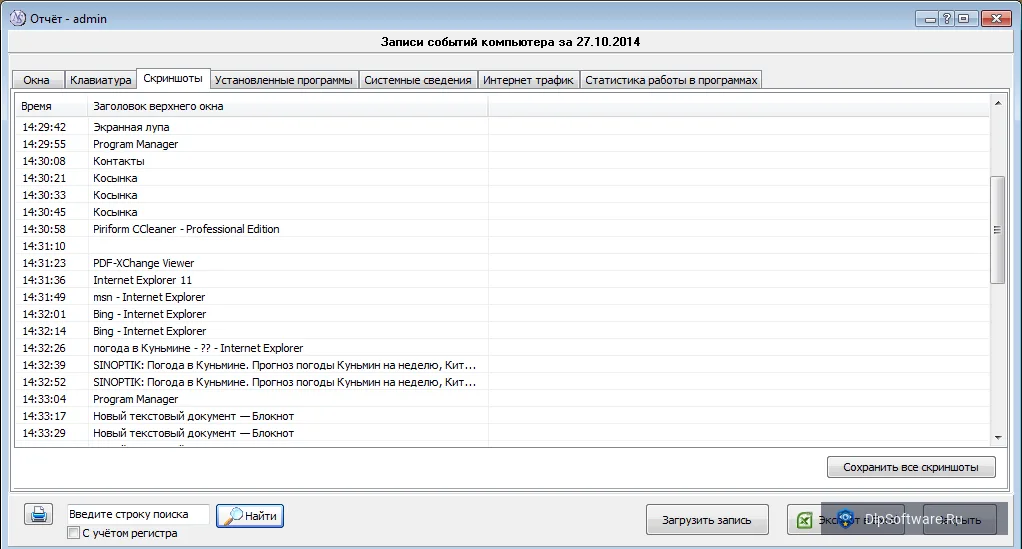Screen dimensions: 1022x549
Task: Enable the С учётом регистра checkbox
Action: coord(74,533)
